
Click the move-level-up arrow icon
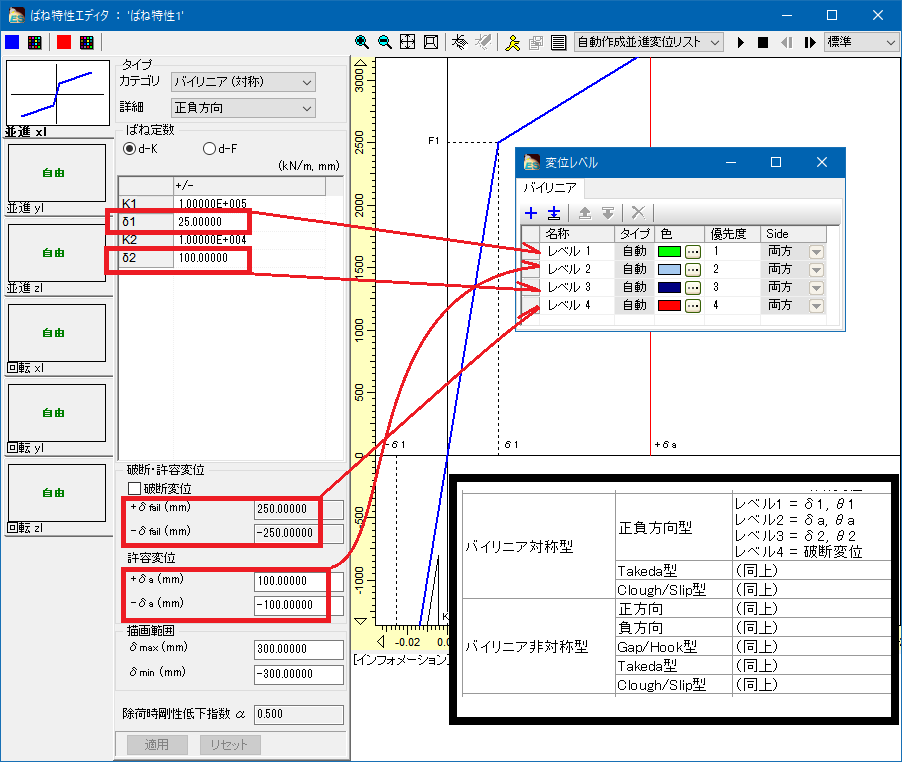(584, 213)
